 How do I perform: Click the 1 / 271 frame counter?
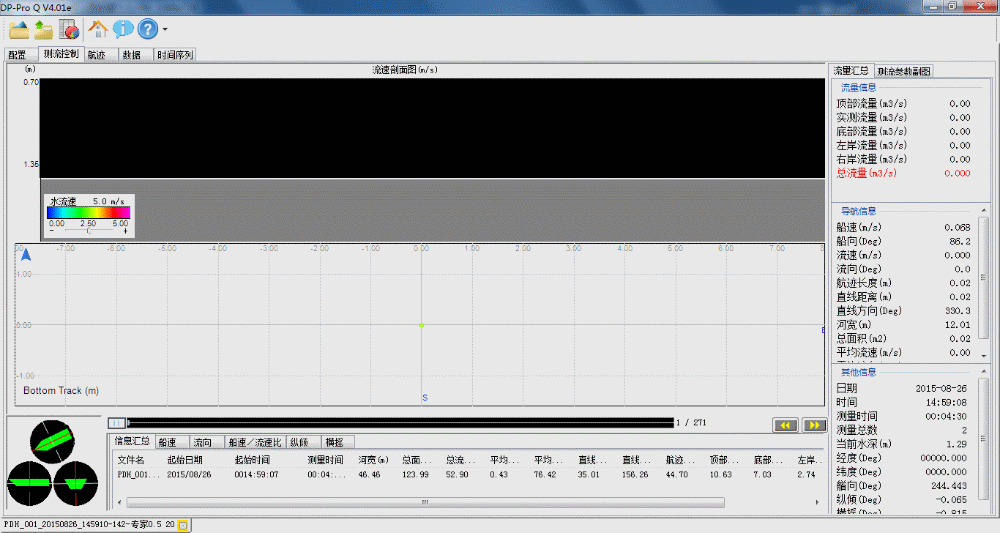691,422
